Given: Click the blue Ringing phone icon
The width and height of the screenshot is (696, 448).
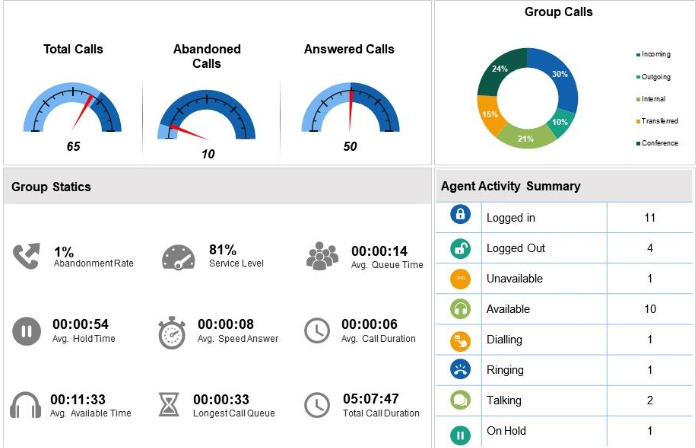Looking at the screenshot, I should pos(460,370).
